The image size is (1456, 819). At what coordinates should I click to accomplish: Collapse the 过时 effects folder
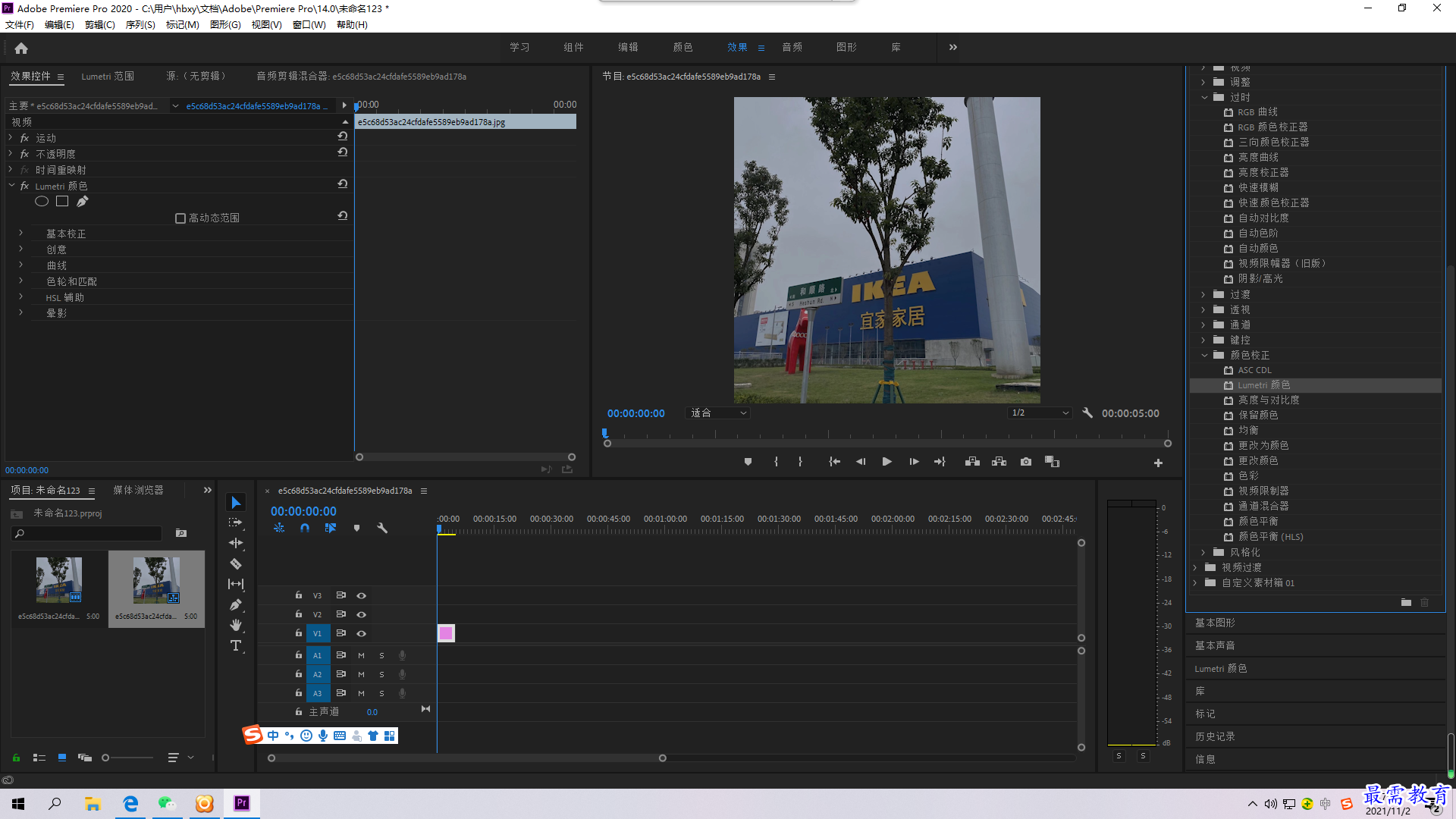point(1204,97)
